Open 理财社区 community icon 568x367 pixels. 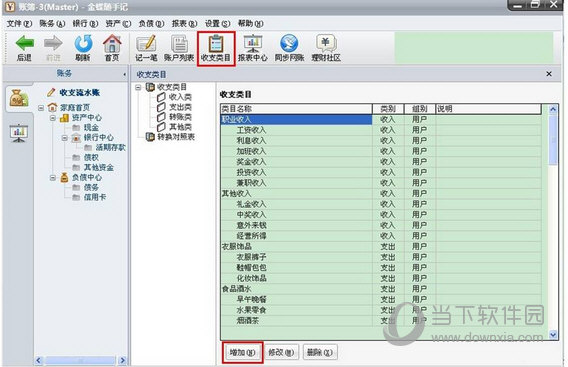coord(326,43)
